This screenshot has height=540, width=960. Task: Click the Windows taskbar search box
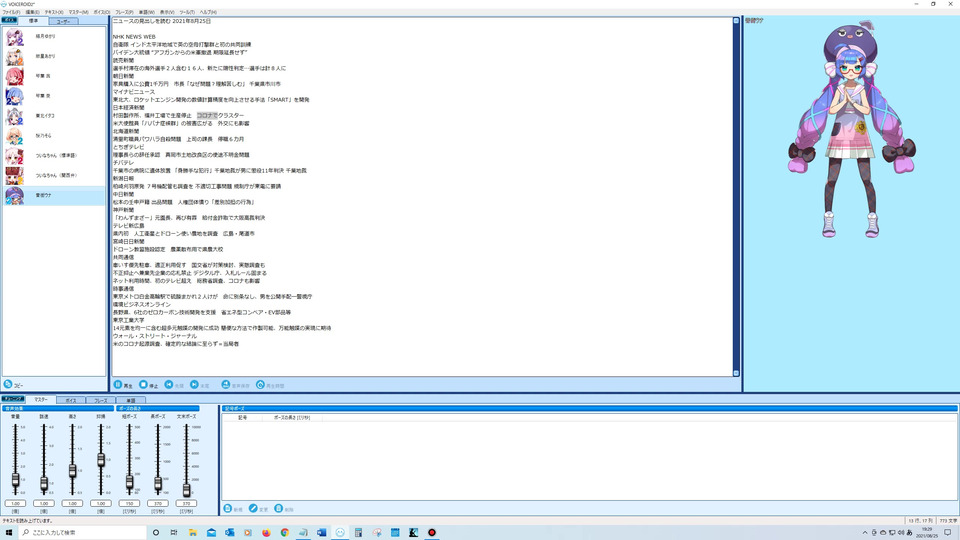[83, 533]
